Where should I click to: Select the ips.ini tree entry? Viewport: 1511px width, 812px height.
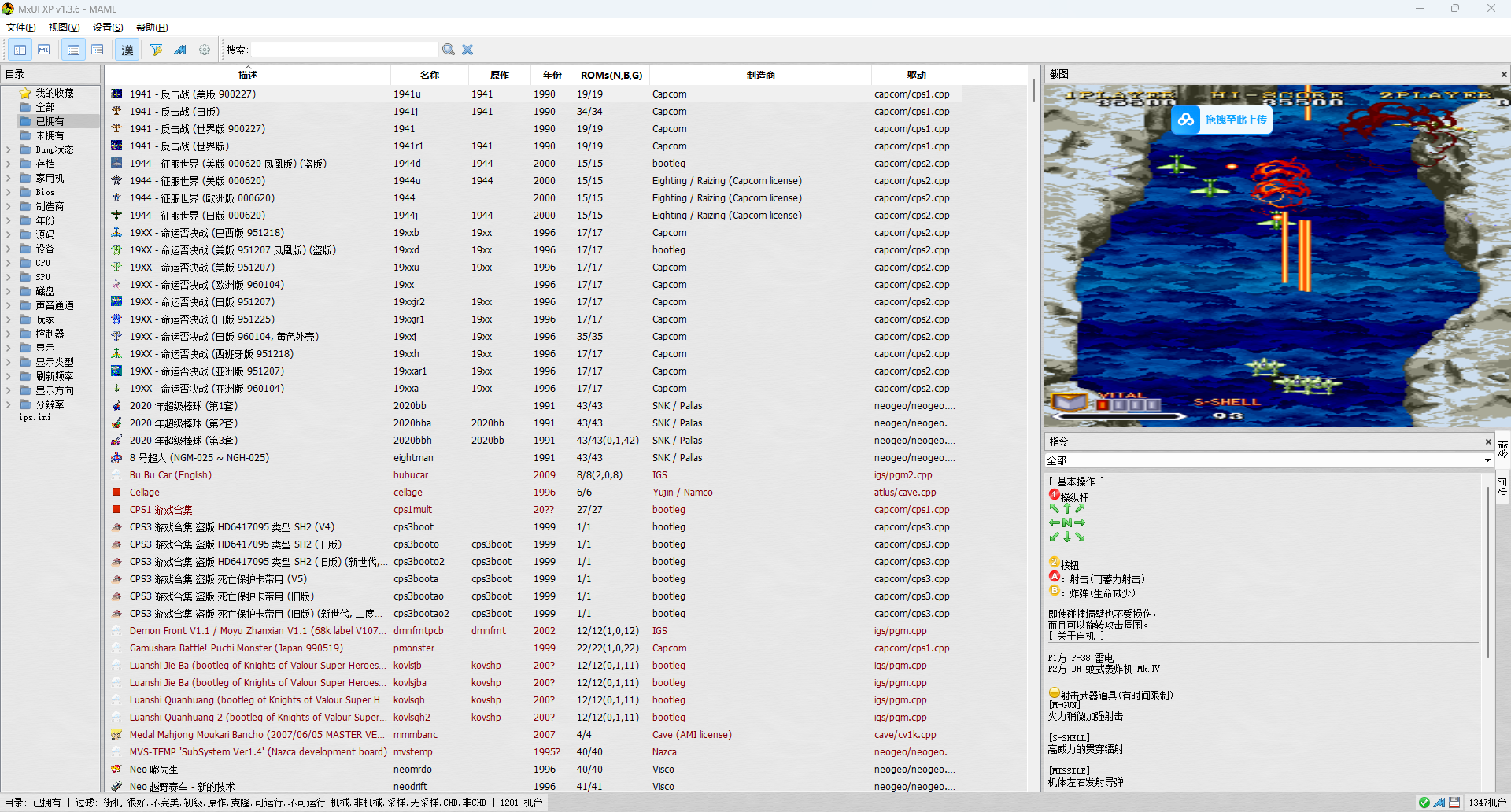[35, 418]
